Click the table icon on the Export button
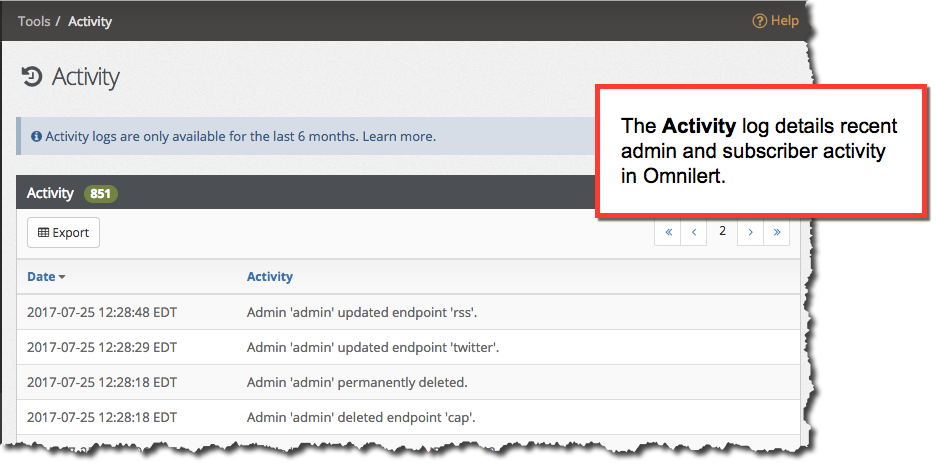This screenshot has width=936, height=463. click(x=43, y=233)
